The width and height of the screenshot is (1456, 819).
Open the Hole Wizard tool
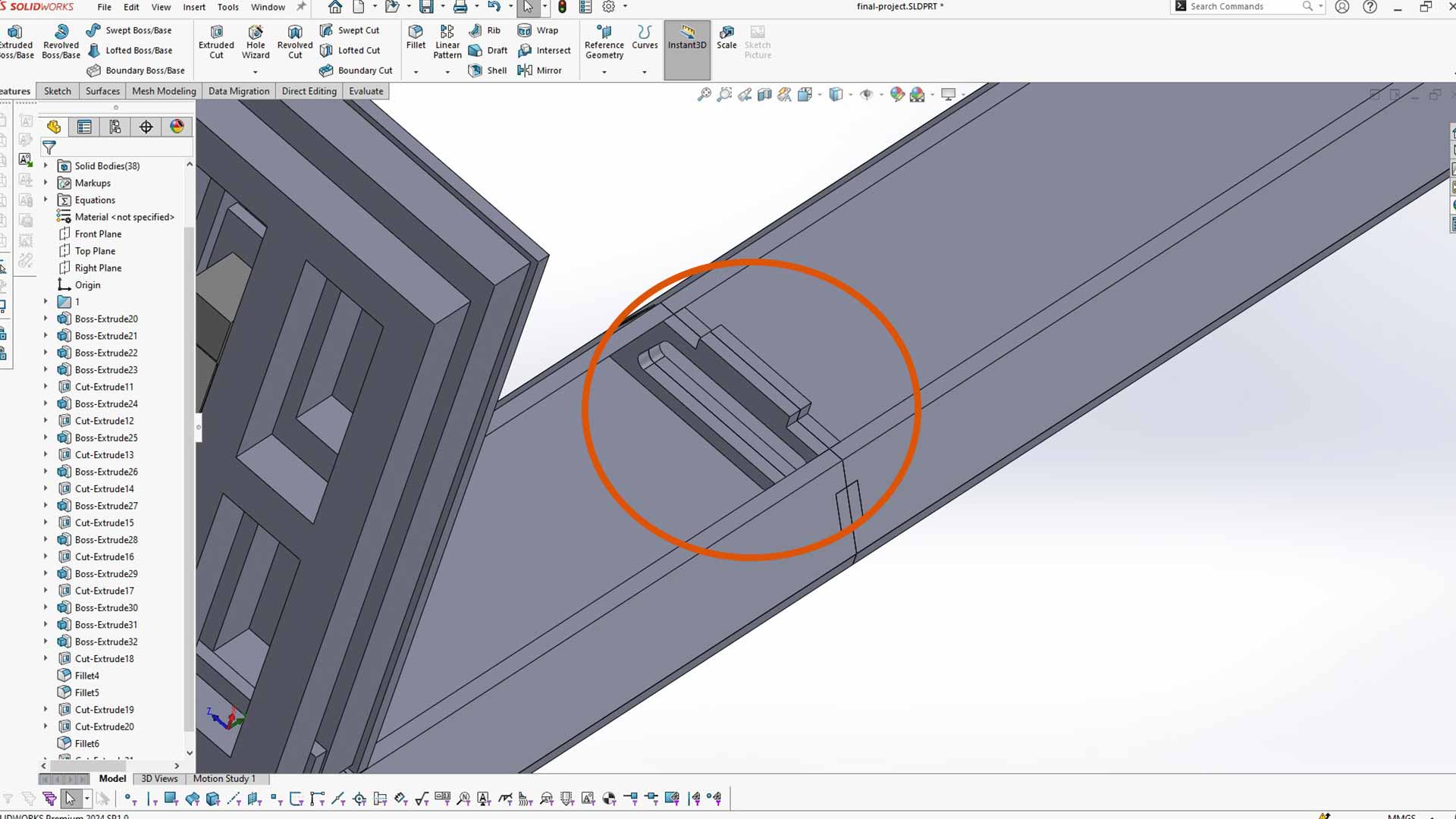click(x=256, y=42)
